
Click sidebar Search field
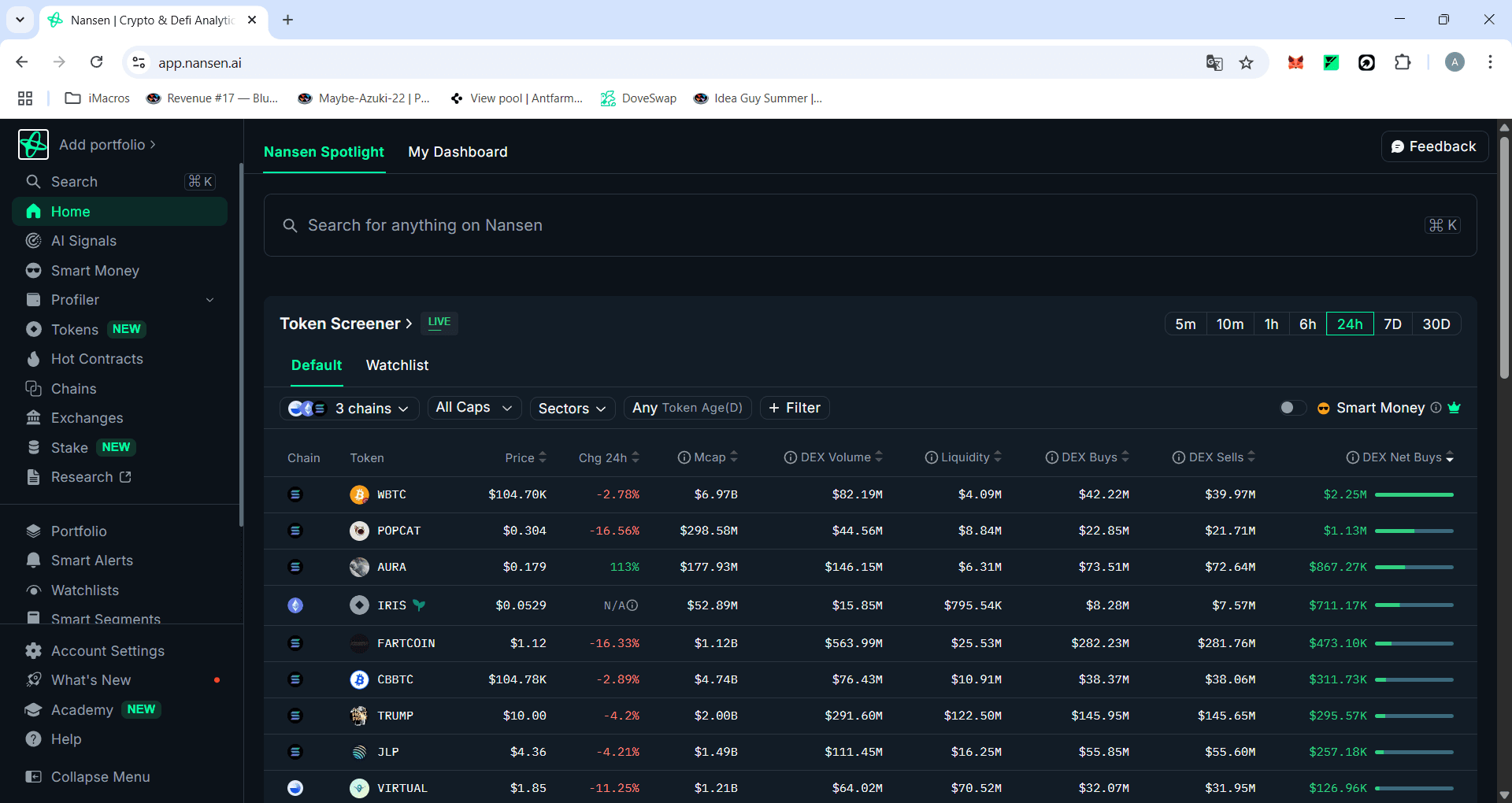click(x=120, y=182)
